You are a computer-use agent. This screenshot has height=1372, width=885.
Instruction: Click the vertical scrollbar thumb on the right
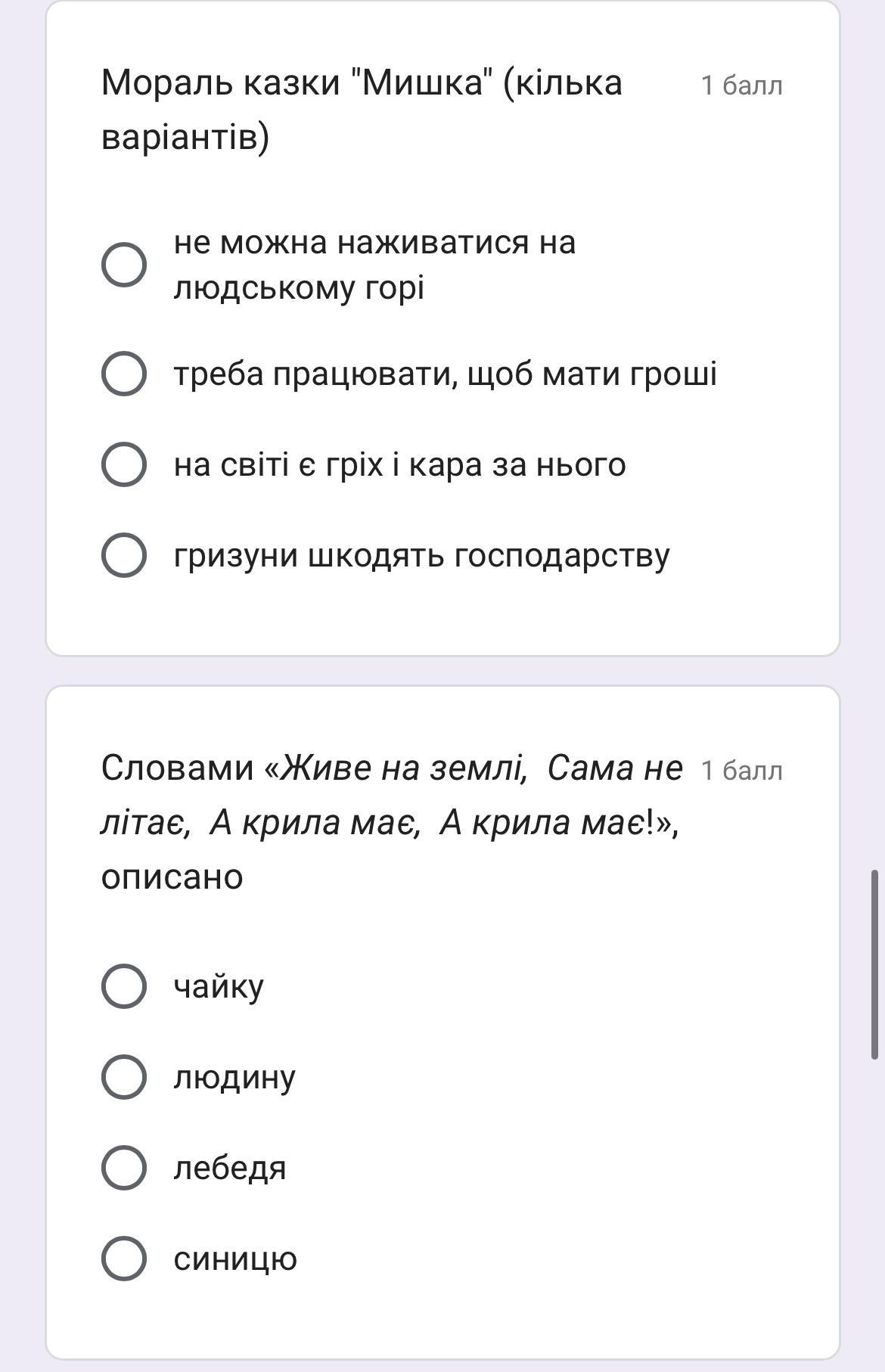pos(874,964)
